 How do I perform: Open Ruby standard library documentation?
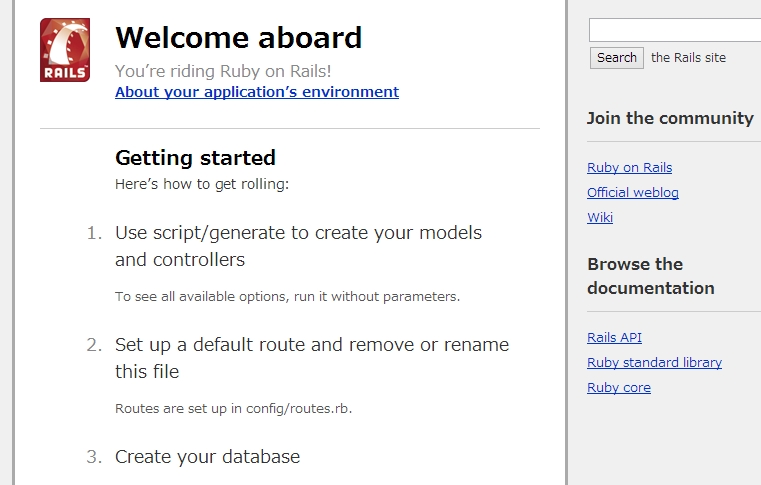click(x=654, y=363)
